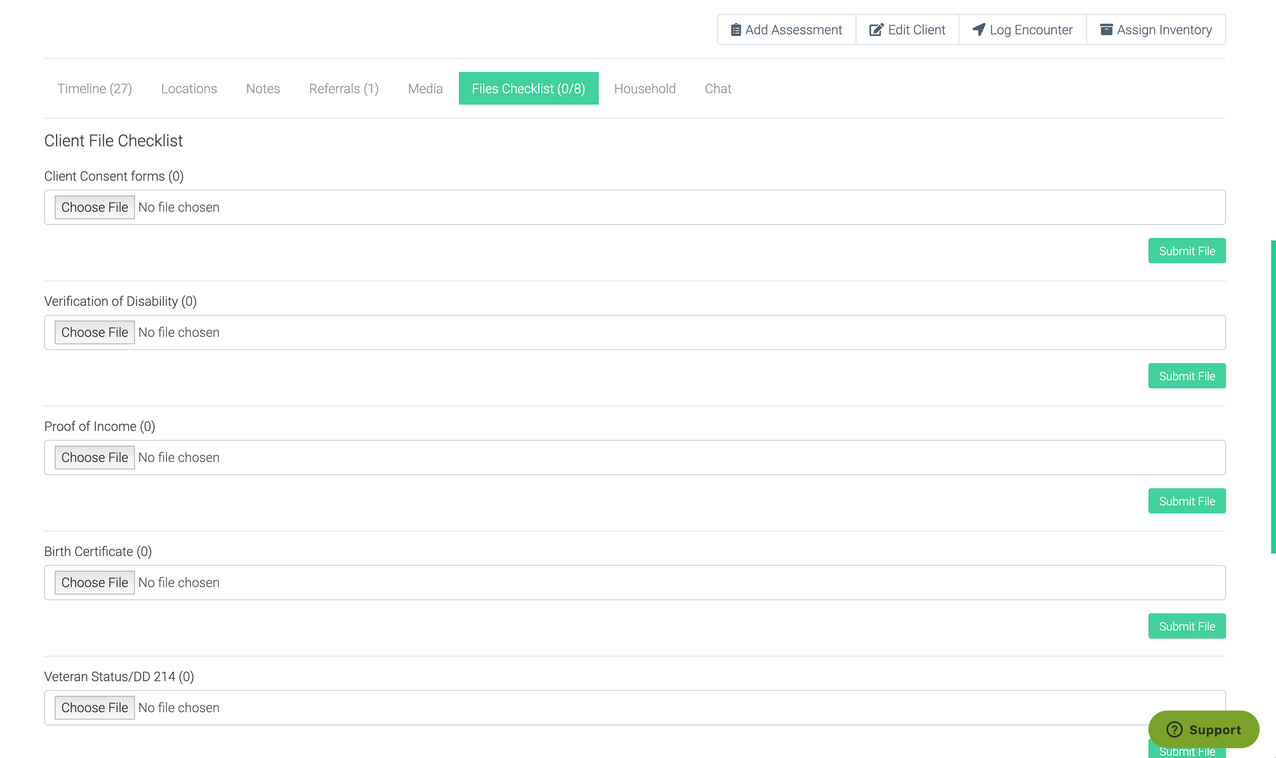The image size is (1276, 758).
Task: Click the Edit Client button label
Action: pos(917,30)
